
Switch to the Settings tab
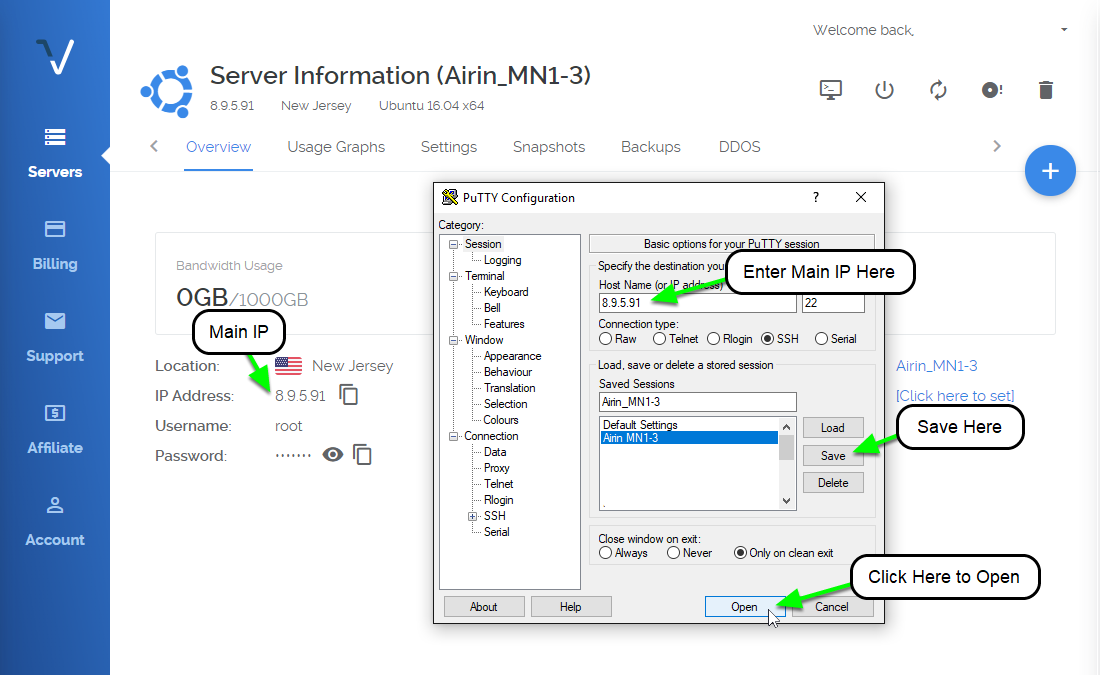pos(449,147)
